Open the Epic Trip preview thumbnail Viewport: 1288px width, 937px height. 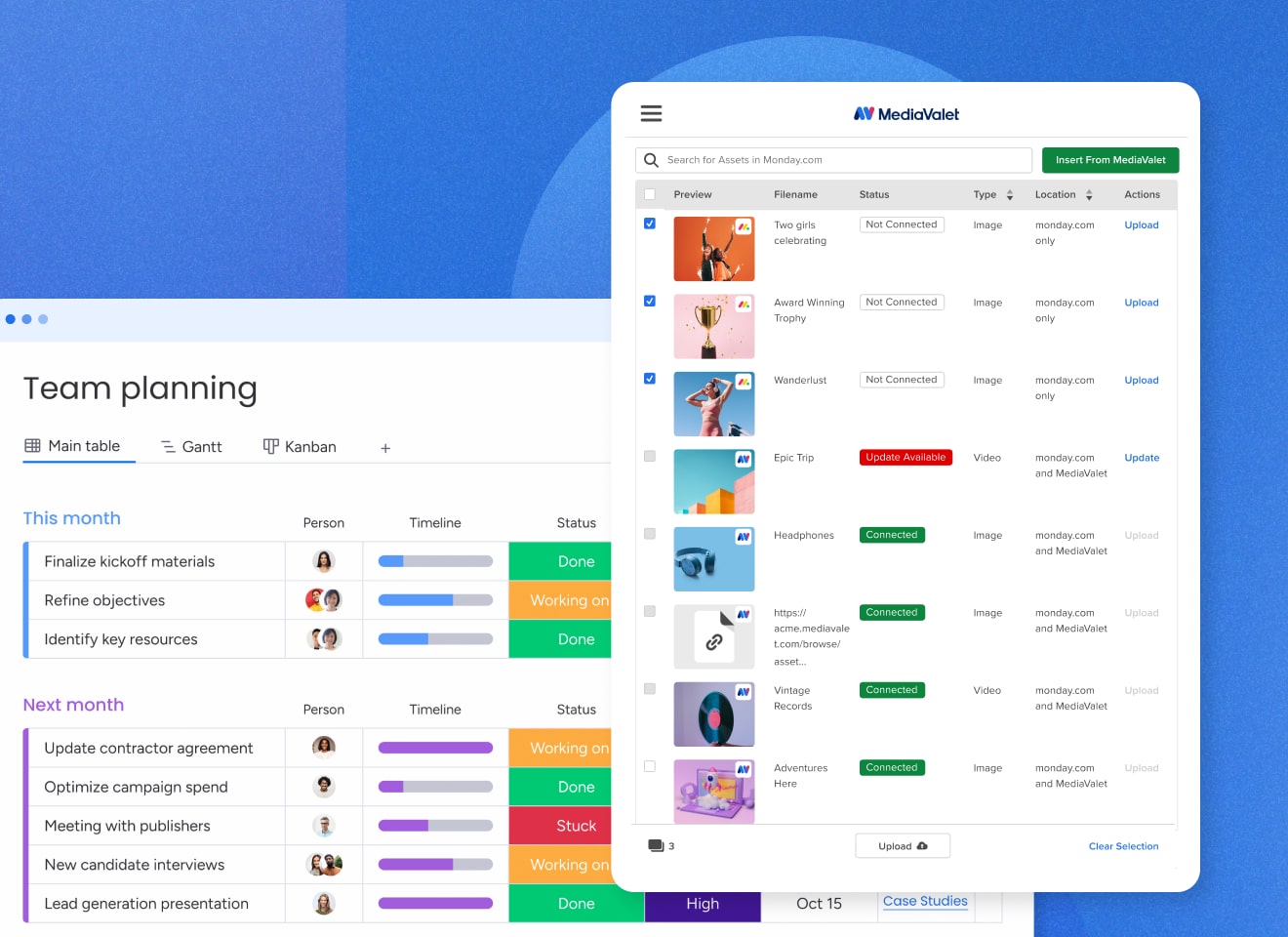(x=714, y=482)
